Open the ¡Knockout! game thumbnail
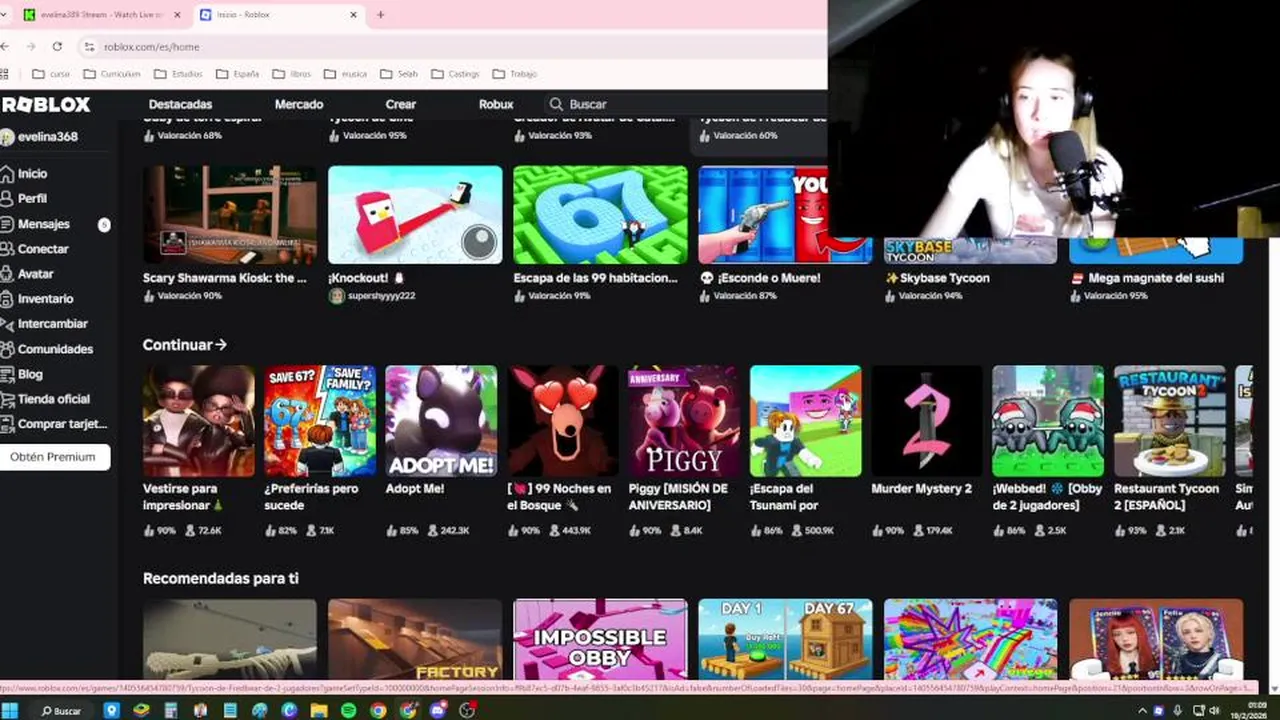This screenshot has width=1280, height=720. click(415, 215)
